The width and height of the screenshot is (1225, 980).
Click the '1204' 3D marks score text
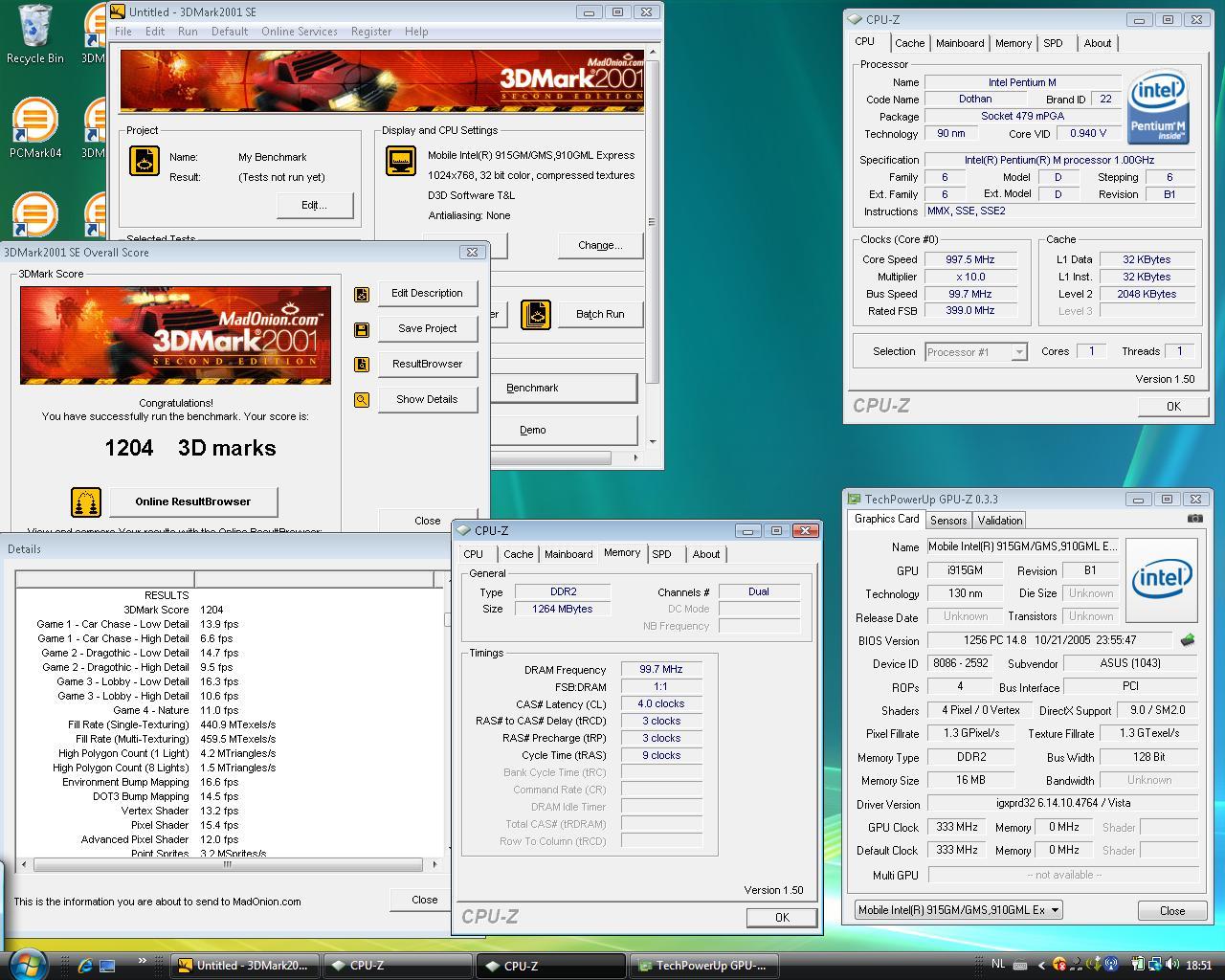129,448
